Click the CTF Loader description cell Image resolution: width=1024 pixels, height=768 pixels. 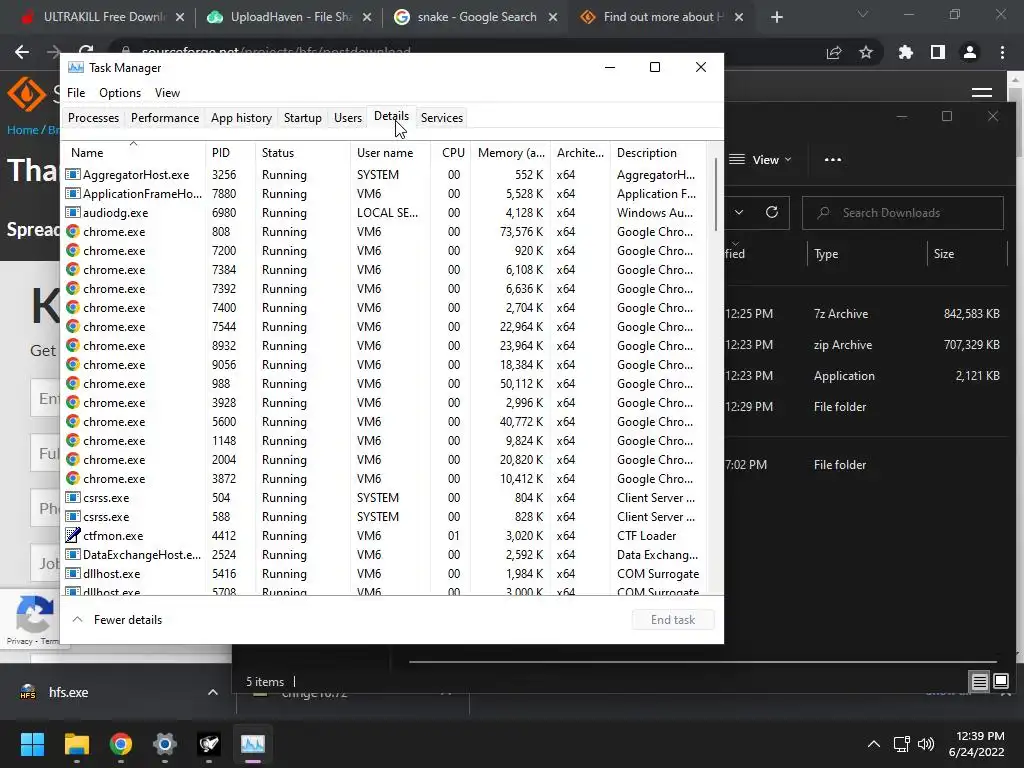[647, 536]
